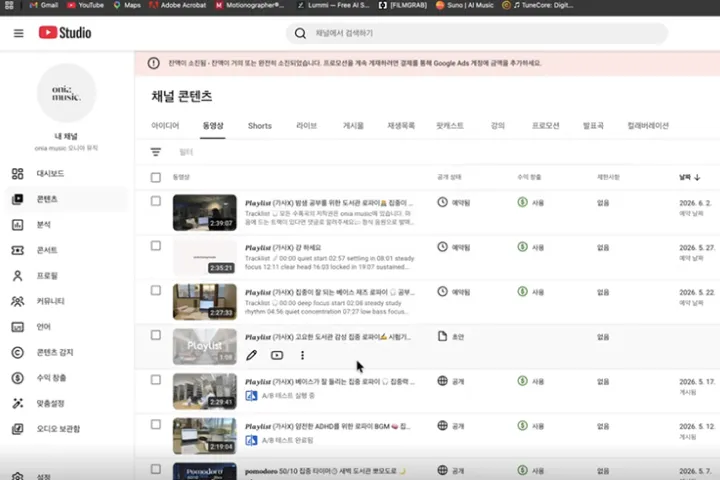Click the search magnifier icon

point(300,33)
